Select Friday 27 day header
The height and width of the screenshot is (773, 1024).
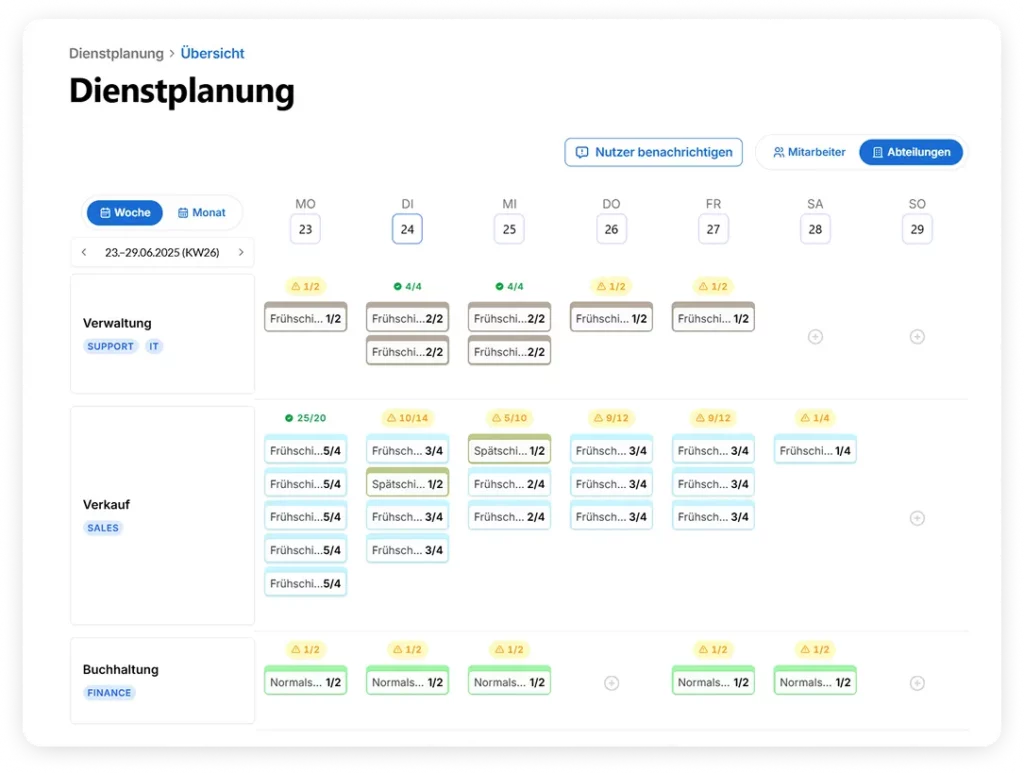[x=713, y=229]
